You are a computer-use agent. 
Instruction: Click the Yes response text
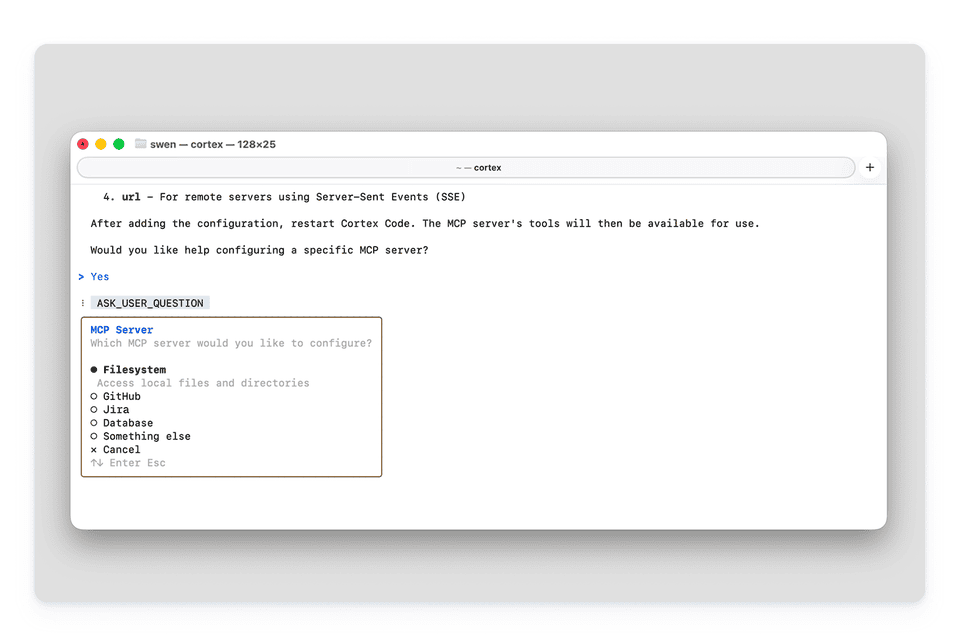[x=99, y=276]
